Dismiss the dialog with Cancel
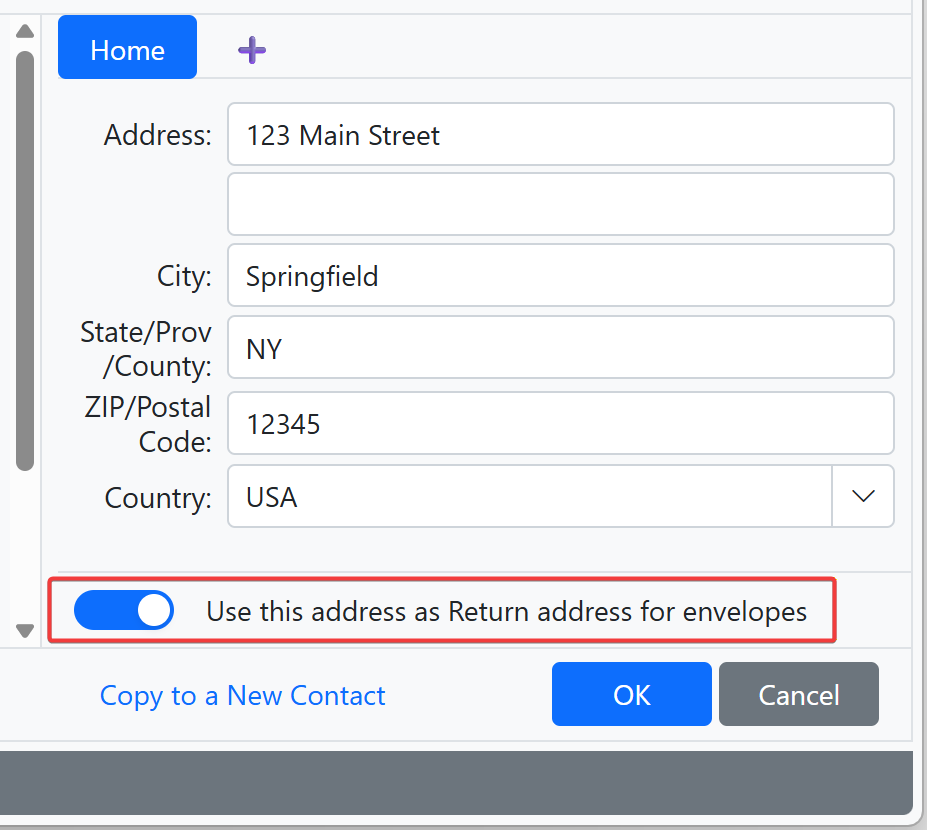Image resolution: width=927 pixels, height=830 pixels. pyautogui.click(x=798, y=694)
